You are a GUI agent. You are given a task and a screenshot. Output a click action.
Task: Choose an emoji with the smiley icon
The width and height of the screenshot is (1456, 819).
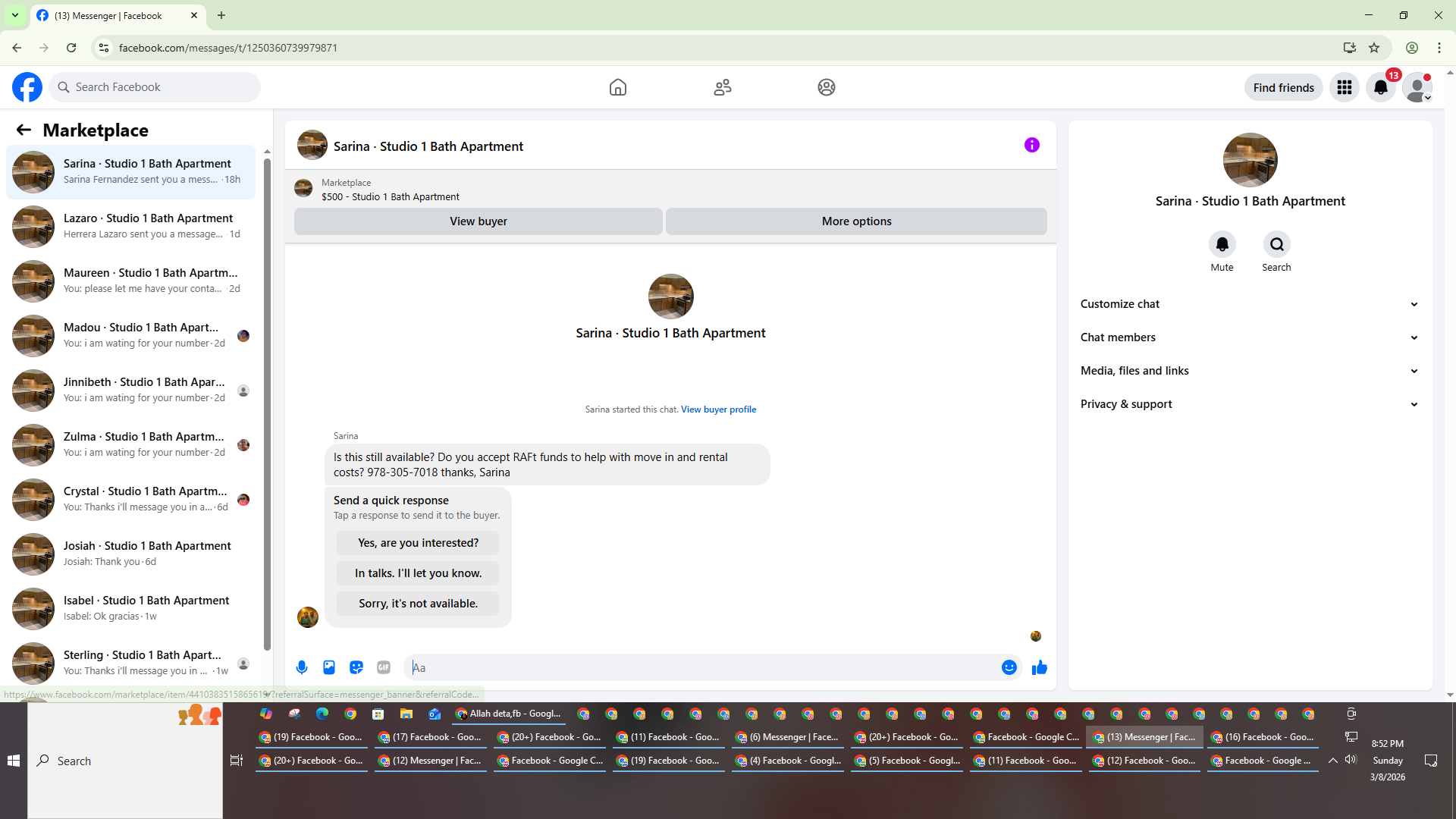[1009, 667]
